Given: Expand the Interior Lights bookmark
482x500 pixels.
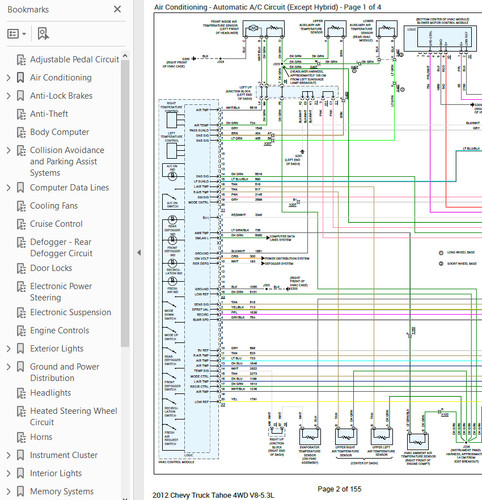Looking at the screenshot, I should coord(9,473).
